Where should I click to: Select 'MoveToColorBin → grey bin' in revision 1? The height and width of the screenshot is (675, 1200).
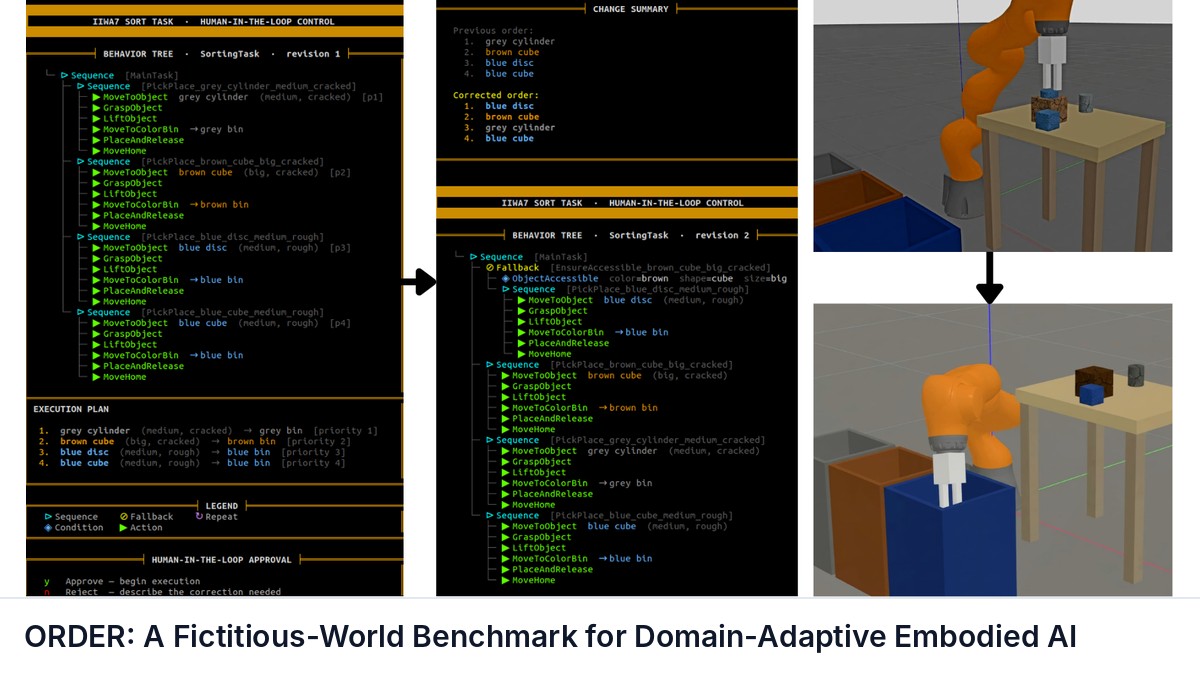click(x=168, y=129)
